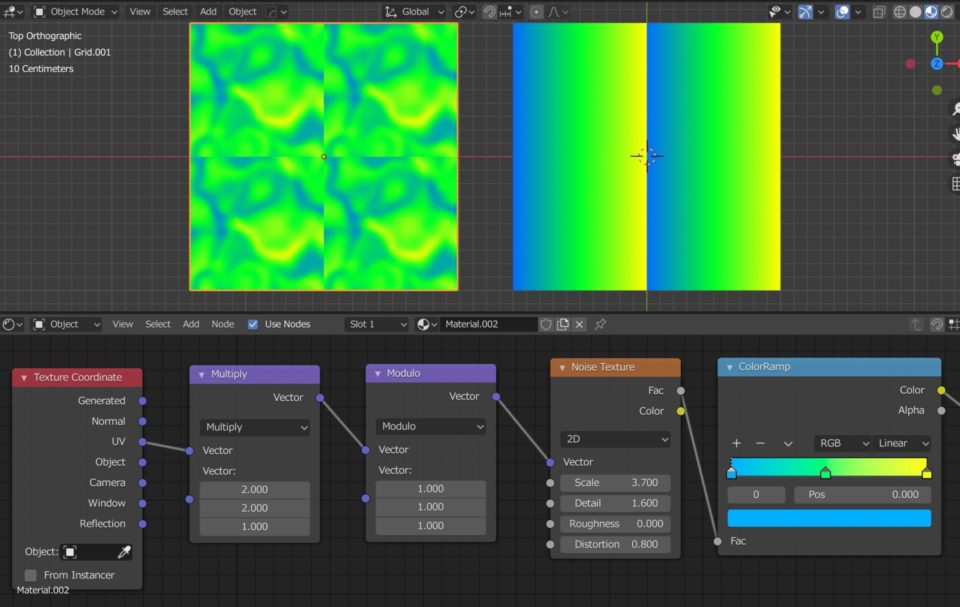Toggle the fake user shield for Material.002
Screen dimensions: 960x607
(546, 324)
